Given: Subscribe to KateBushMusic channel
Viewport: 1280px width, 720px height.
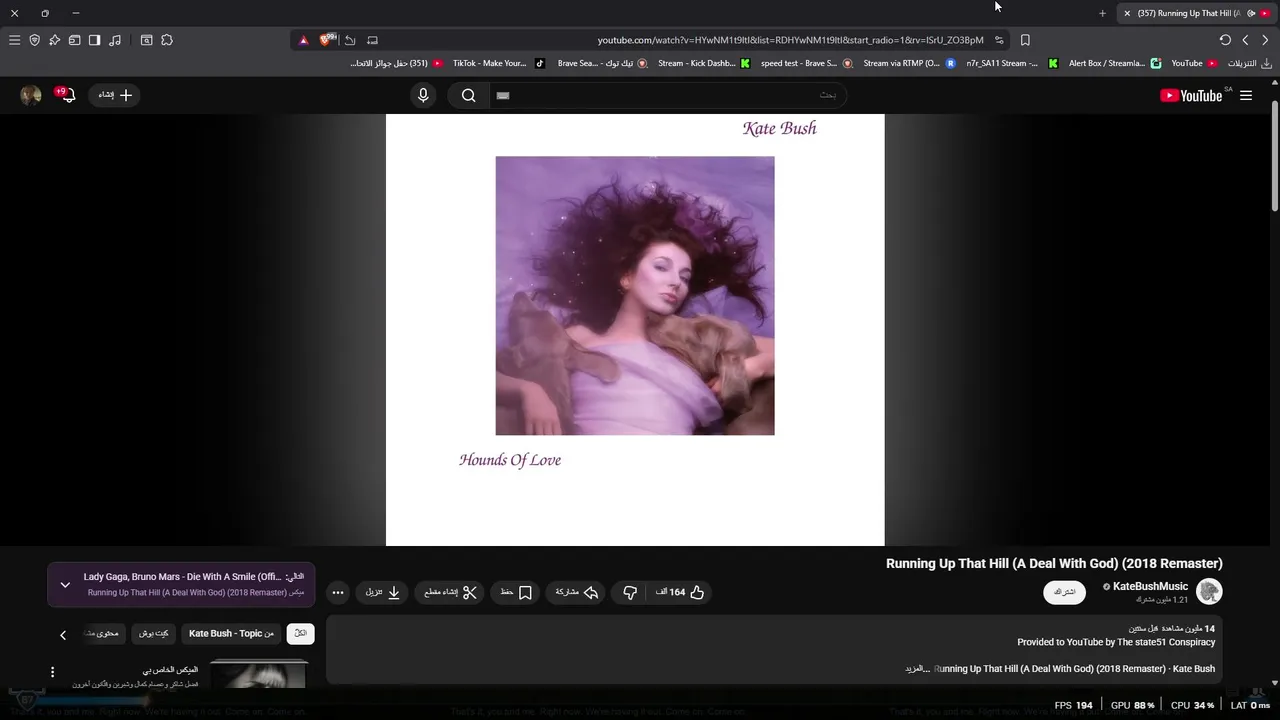Looking at the screenshot, I should tap(1064, 592).
